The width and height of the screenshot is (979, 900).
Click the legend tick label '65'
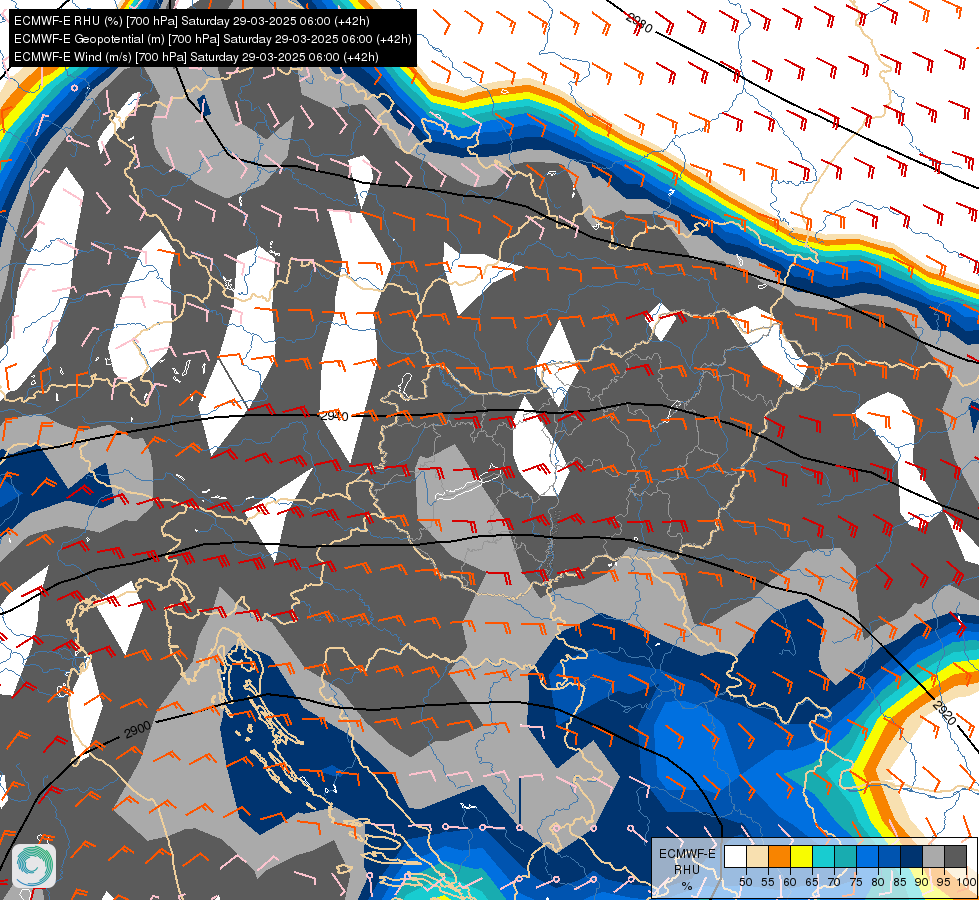point(812,882)
